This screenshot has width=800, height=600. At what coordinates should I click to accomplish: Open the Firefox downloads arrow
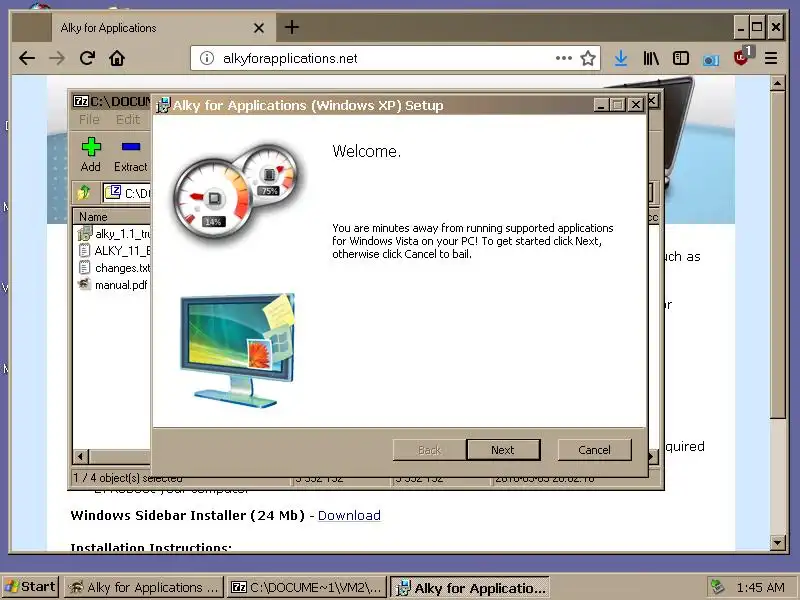pos(621,58)
